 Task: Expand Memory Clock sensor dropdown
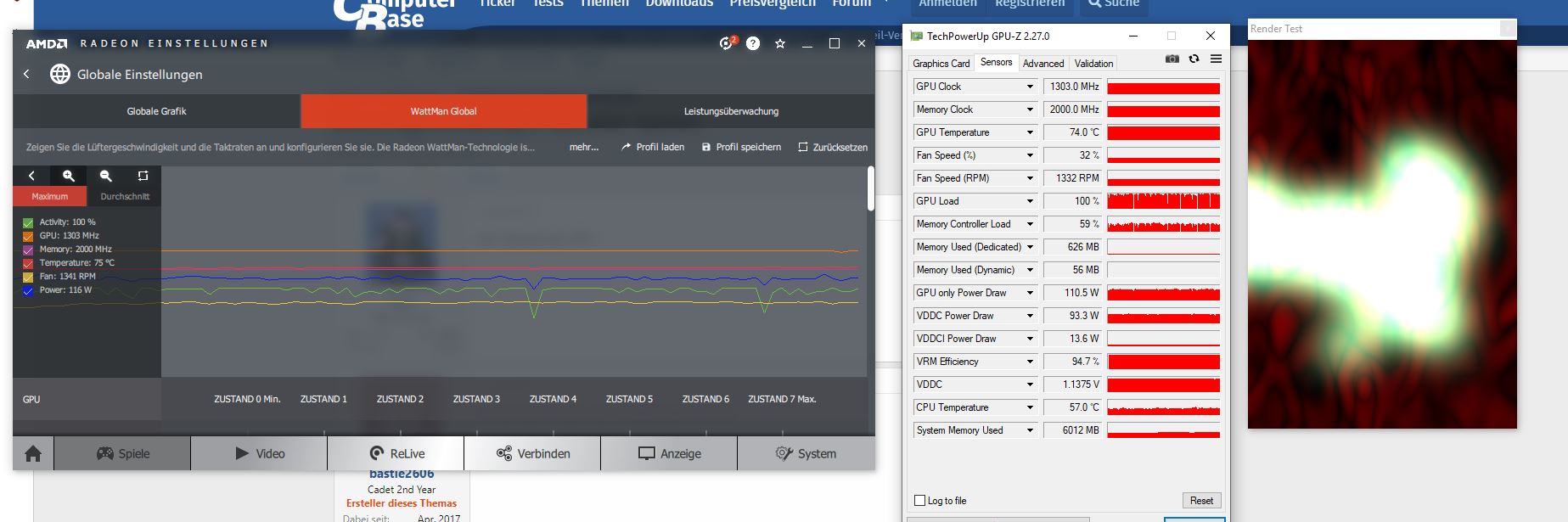point(1030,109)
